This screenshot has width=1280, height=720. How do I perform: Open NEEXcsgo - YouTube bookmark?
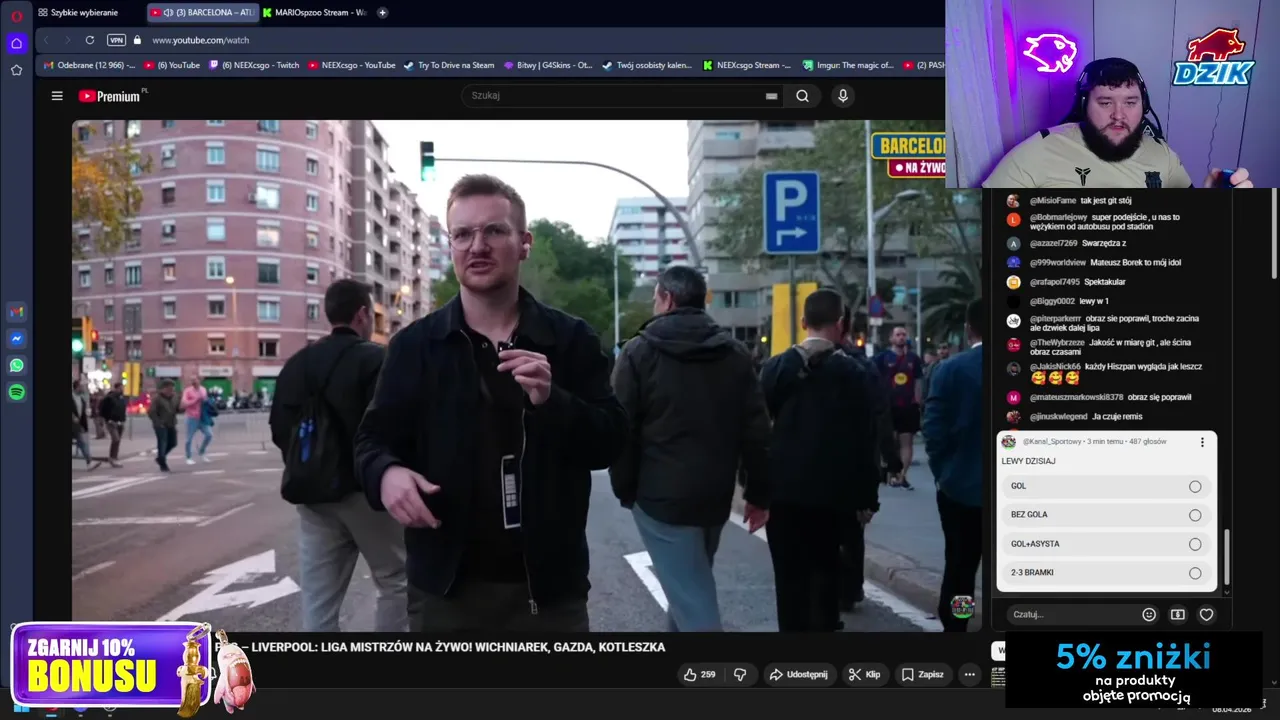tap(351, 65)
